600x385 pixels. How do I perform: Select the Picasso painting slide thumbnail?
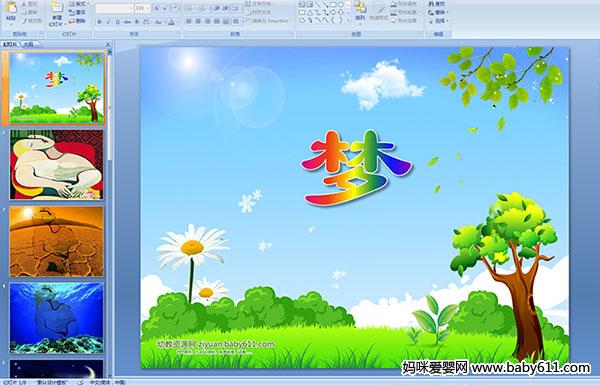pos(57,165)
